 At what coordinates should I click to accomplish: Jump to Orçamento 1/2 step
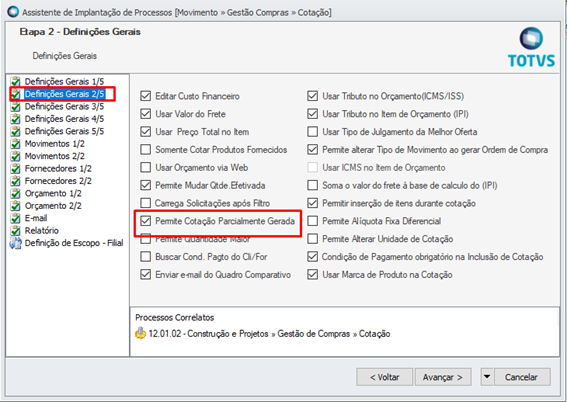click(53, 193)
